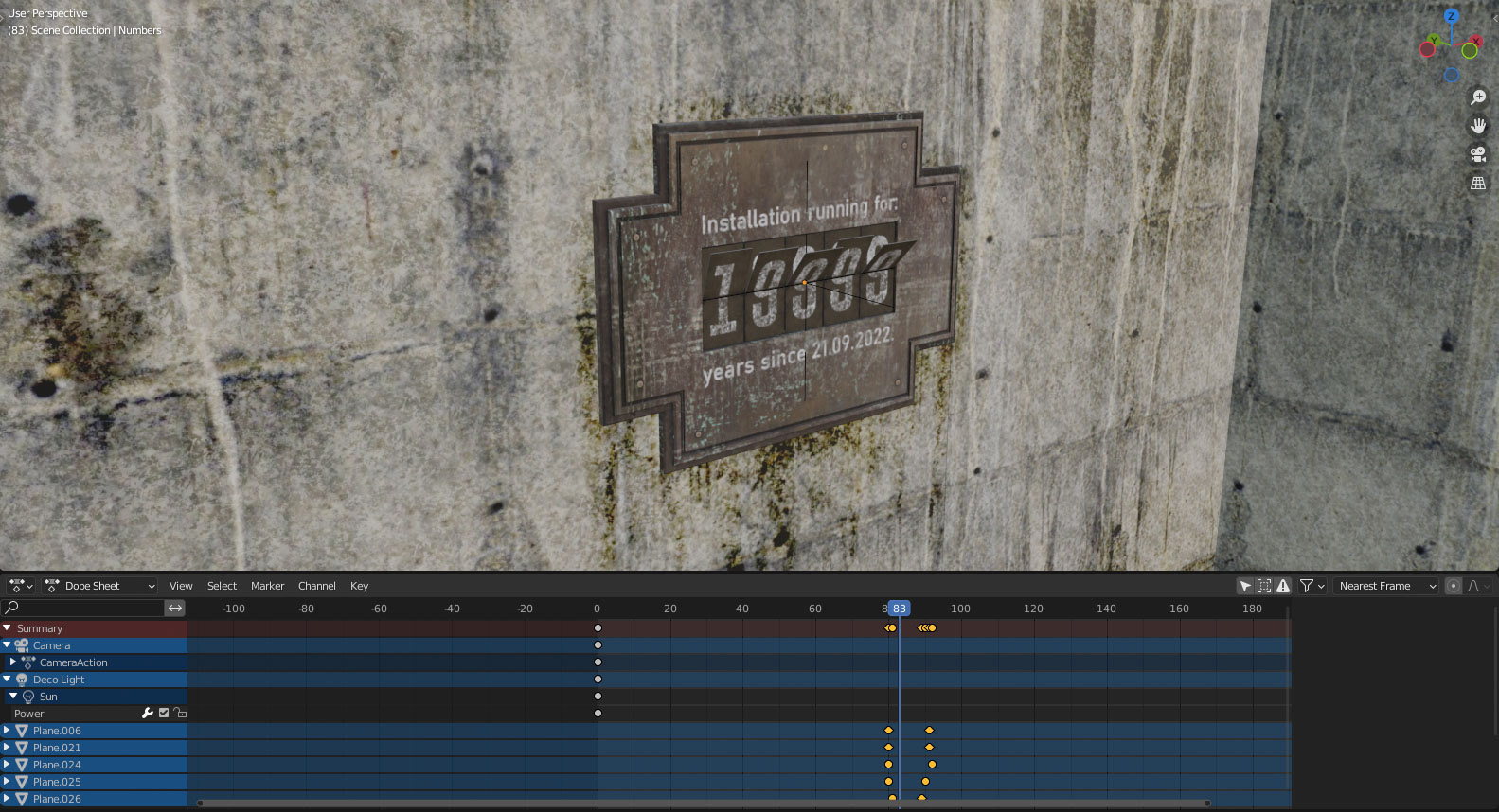The width and height of the screenshot is (1499, 812).
Task: Expand the Plane.025 channel
Action: 8,782
